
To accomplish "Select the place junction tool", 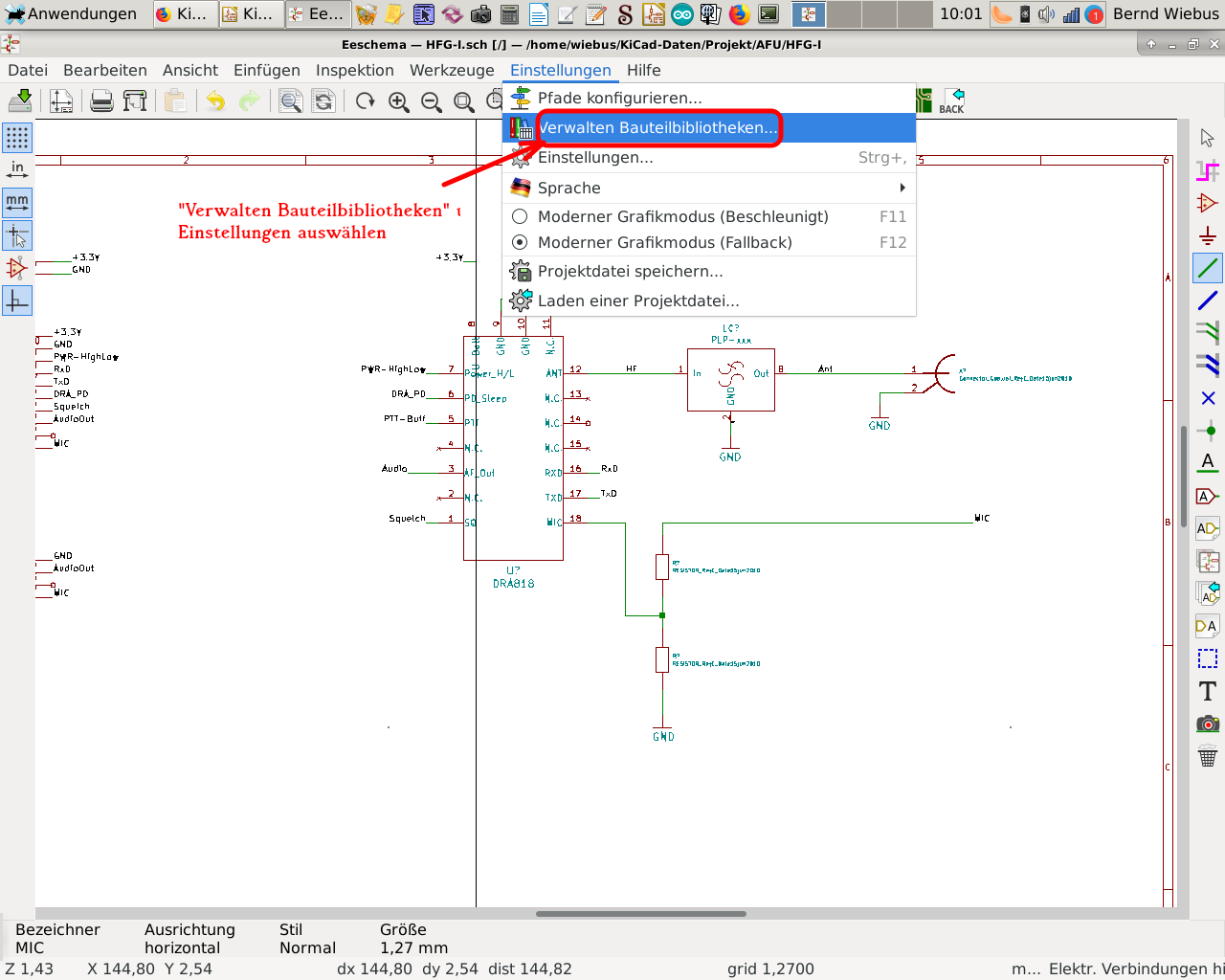I will [x=1208, y=431].
